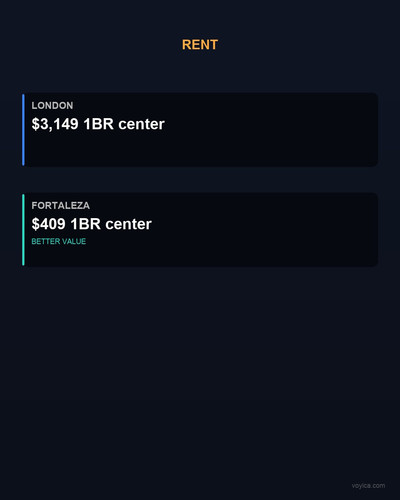Image resolution: width=400 pixels, height=500 pixels.
Task: Click the dollar sign before 409
Action: pyautogui.click(x=35, y=224)
